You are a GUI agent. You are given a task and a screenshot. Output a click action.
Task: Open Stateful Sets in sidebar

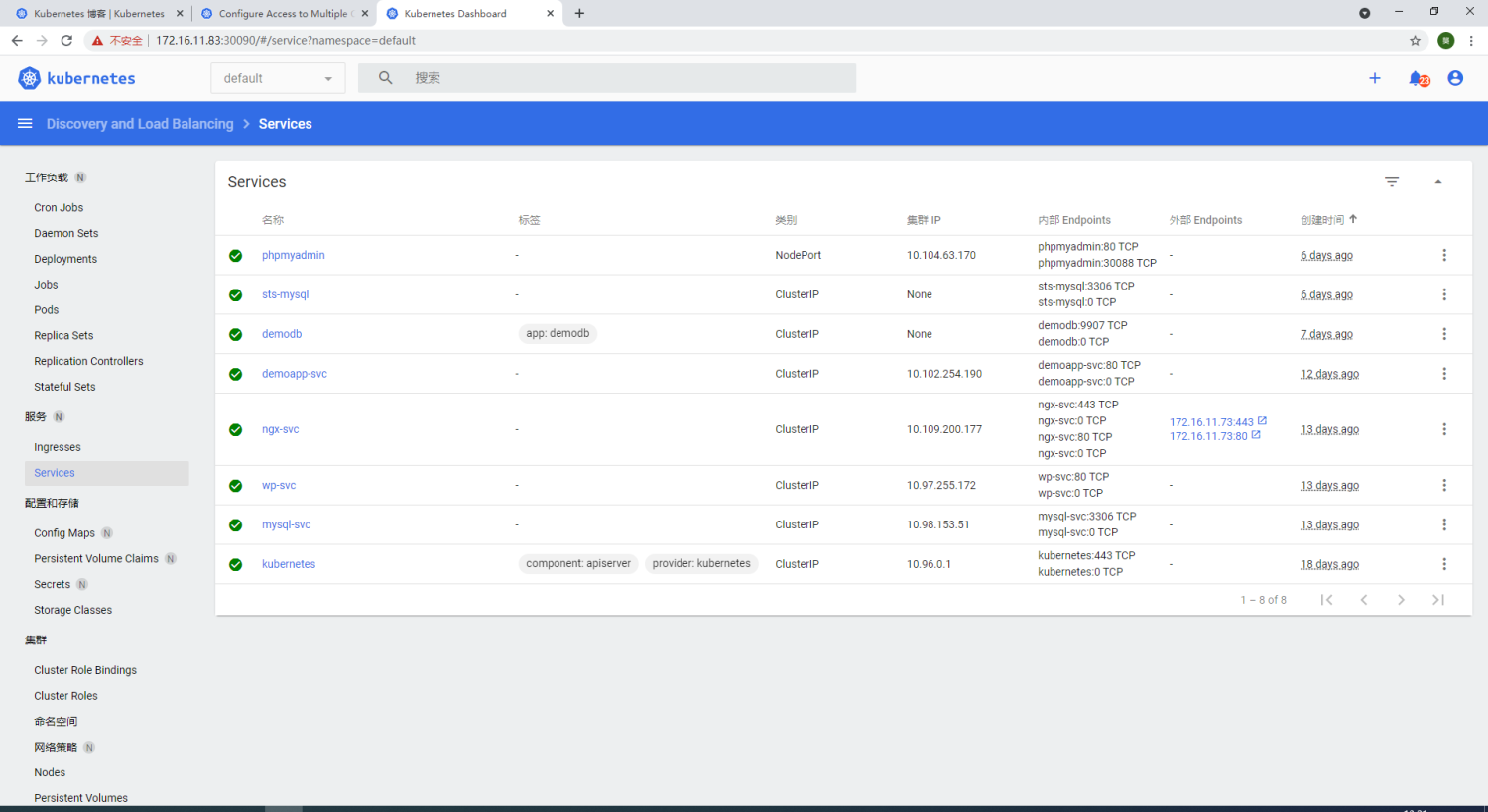tap(64, 387)
